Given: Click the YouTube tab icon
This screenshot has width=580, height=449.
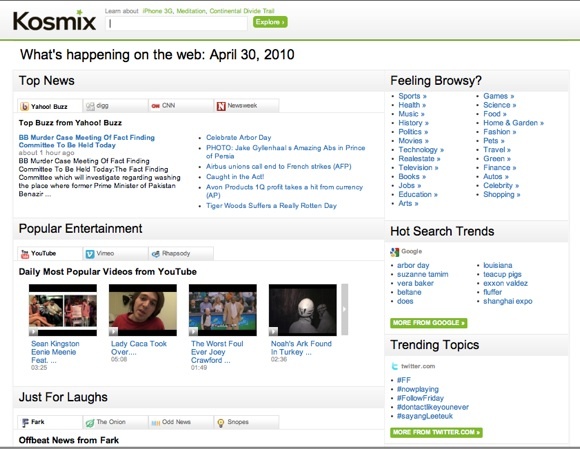Looking at the screenshot, I should click(x=25, y=254).
